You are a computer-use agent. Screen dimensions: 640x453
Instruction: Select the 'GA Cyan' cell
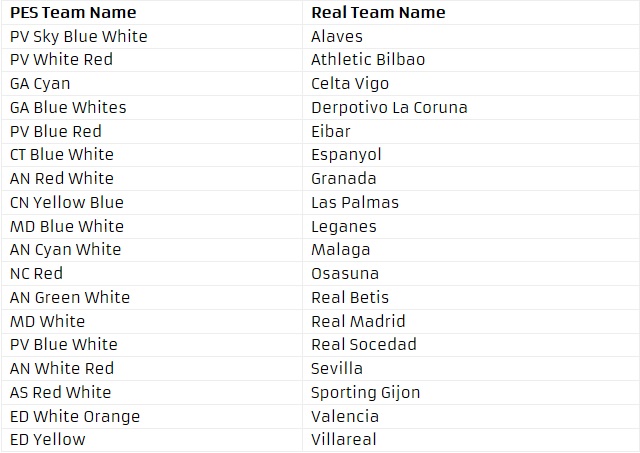40,84
